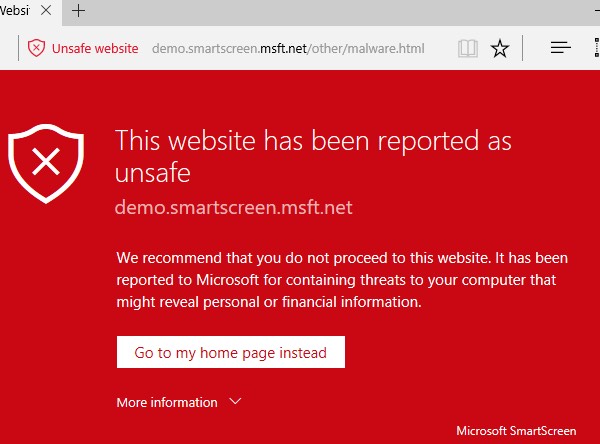Click the red shield icon in address bar
This screenshot has width=600, height=444.
coord(36,48)
